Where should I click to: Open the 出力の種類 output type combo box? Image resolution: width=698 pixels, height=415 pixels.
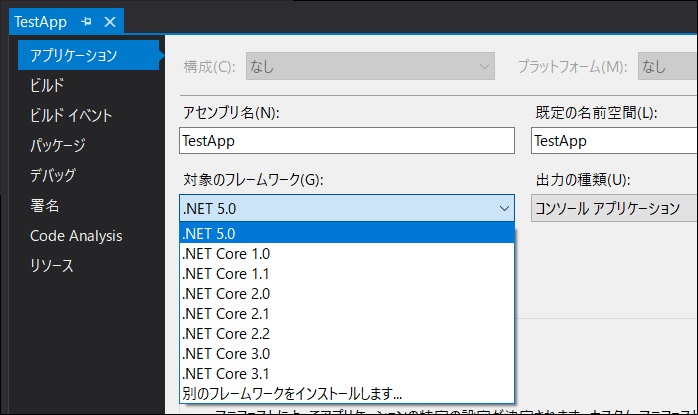[x=614, y=208]
